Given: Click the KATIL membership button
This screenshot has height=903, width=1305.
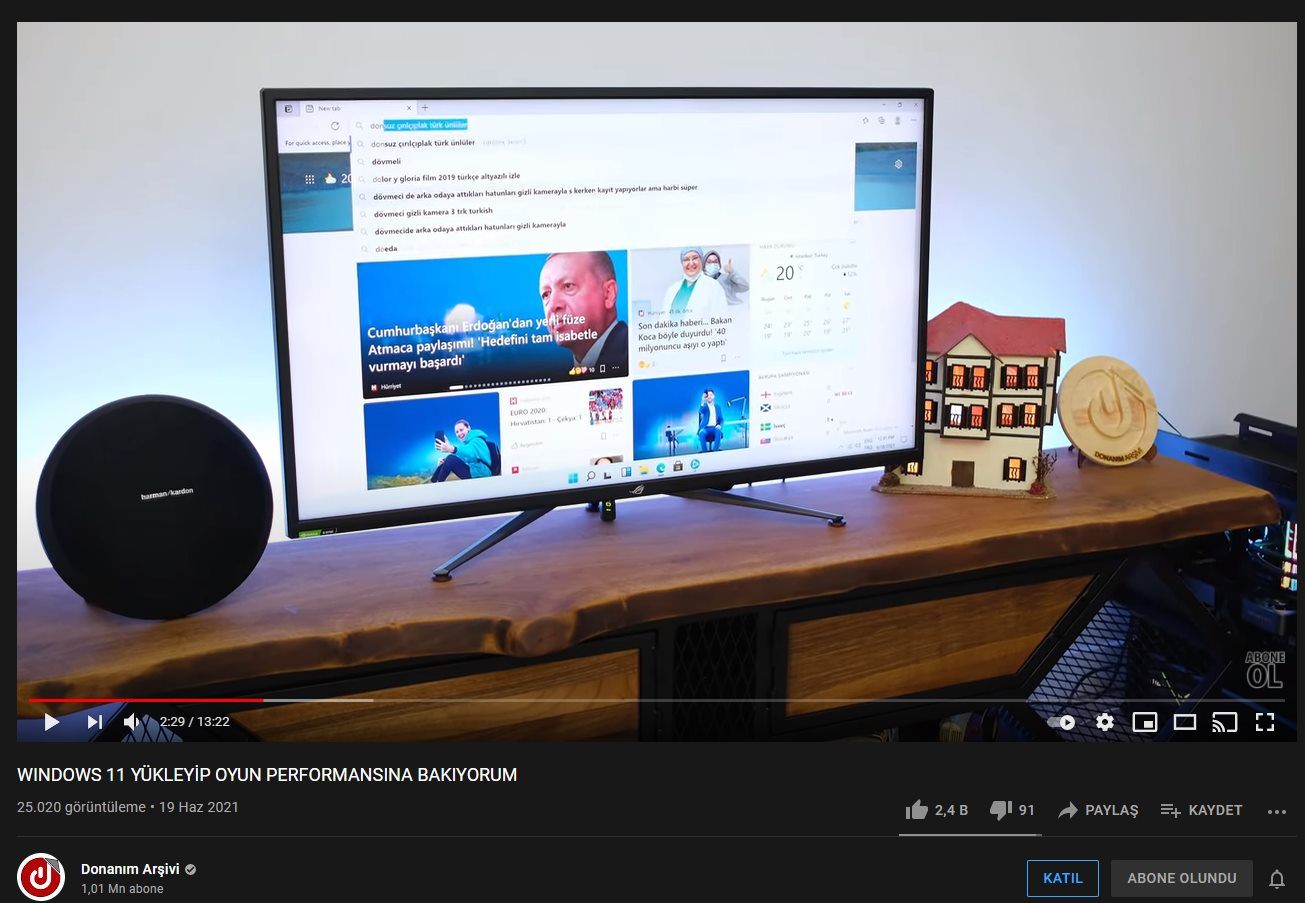Looking at the screenshot, I should click(1063, 878).
